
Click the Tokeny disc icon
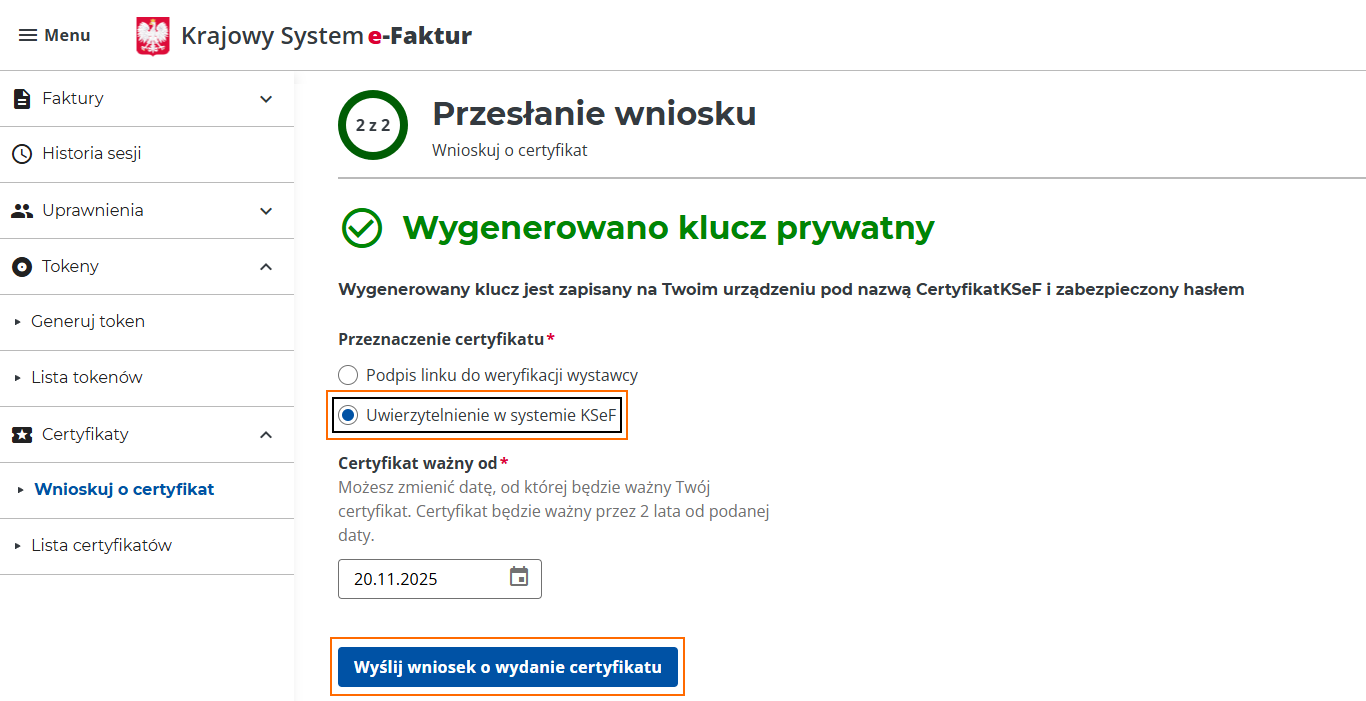coord(21,266)
